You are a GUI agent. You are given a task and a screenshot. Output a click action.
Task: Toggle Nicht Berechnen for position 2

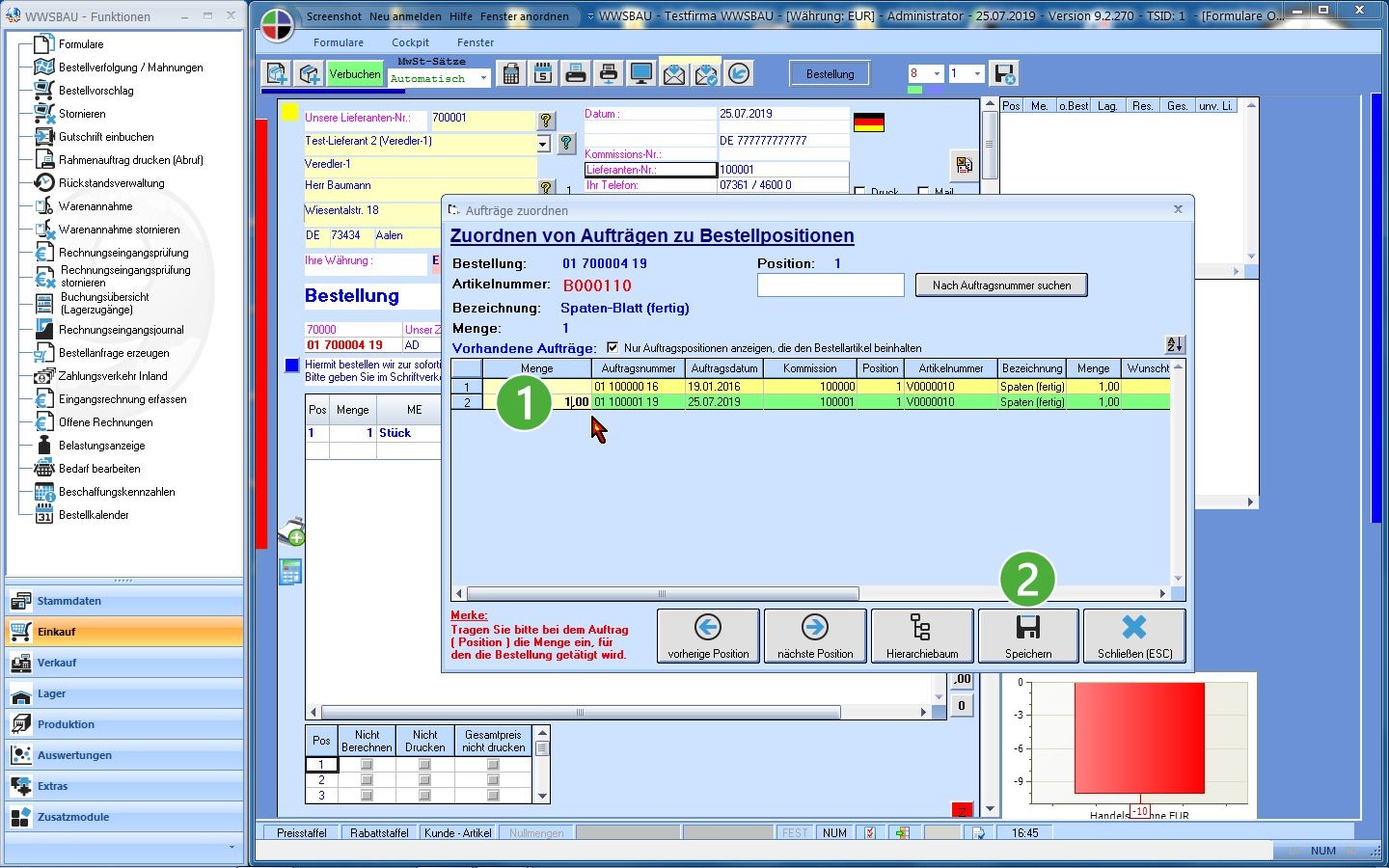coord(367,780)
